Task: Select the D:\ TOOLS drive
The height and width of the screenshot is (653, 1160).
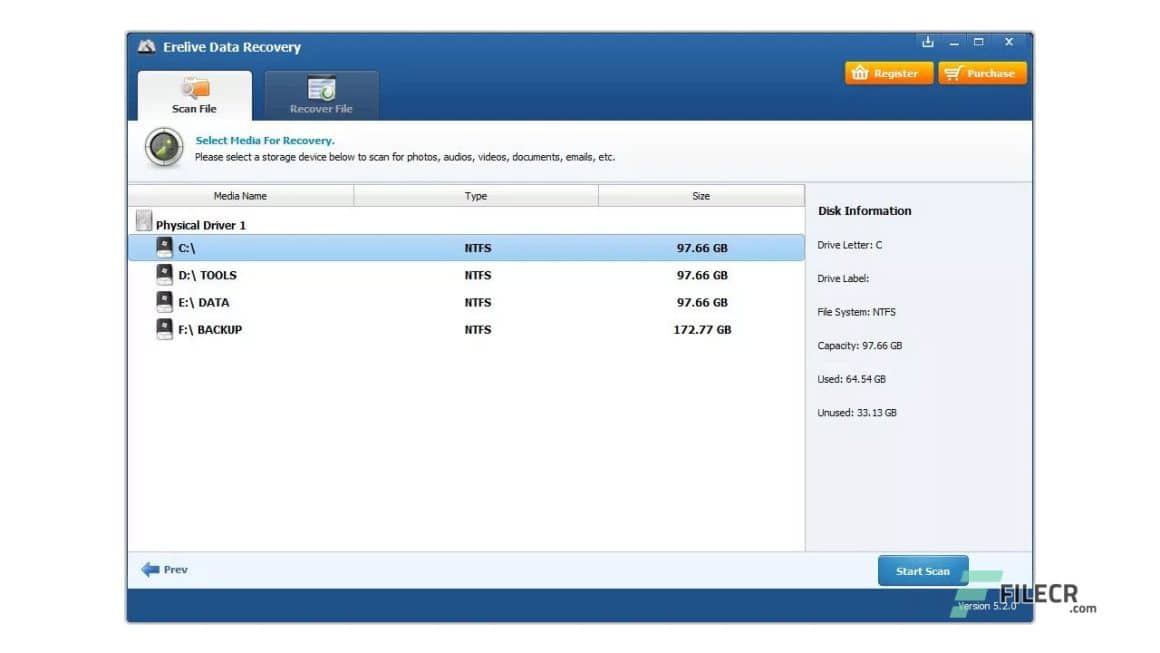Action: pyautogui.click(x=466, y=275)
